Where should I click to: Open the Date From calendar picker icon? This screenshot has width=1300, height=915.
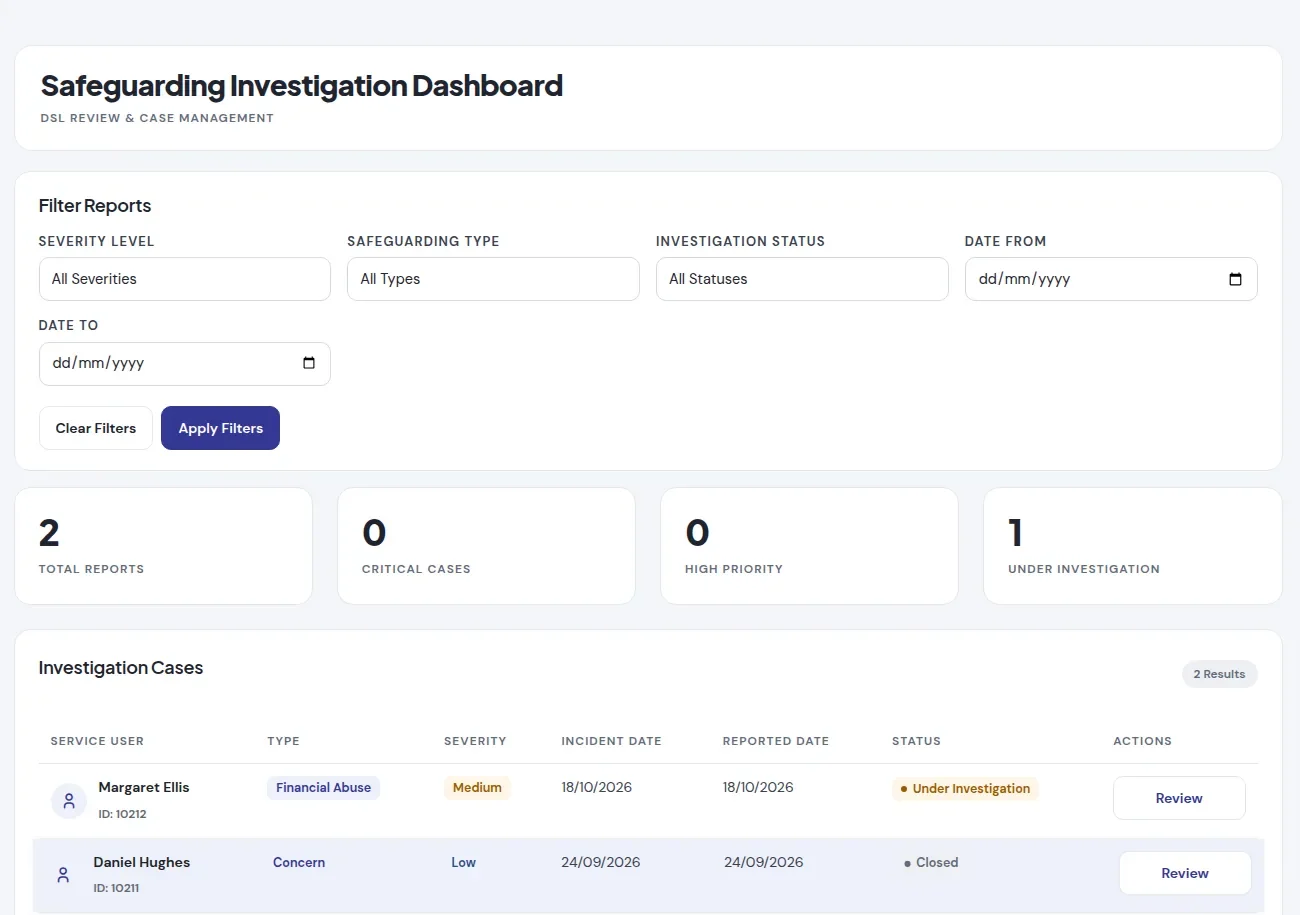tap(1235, 279)
